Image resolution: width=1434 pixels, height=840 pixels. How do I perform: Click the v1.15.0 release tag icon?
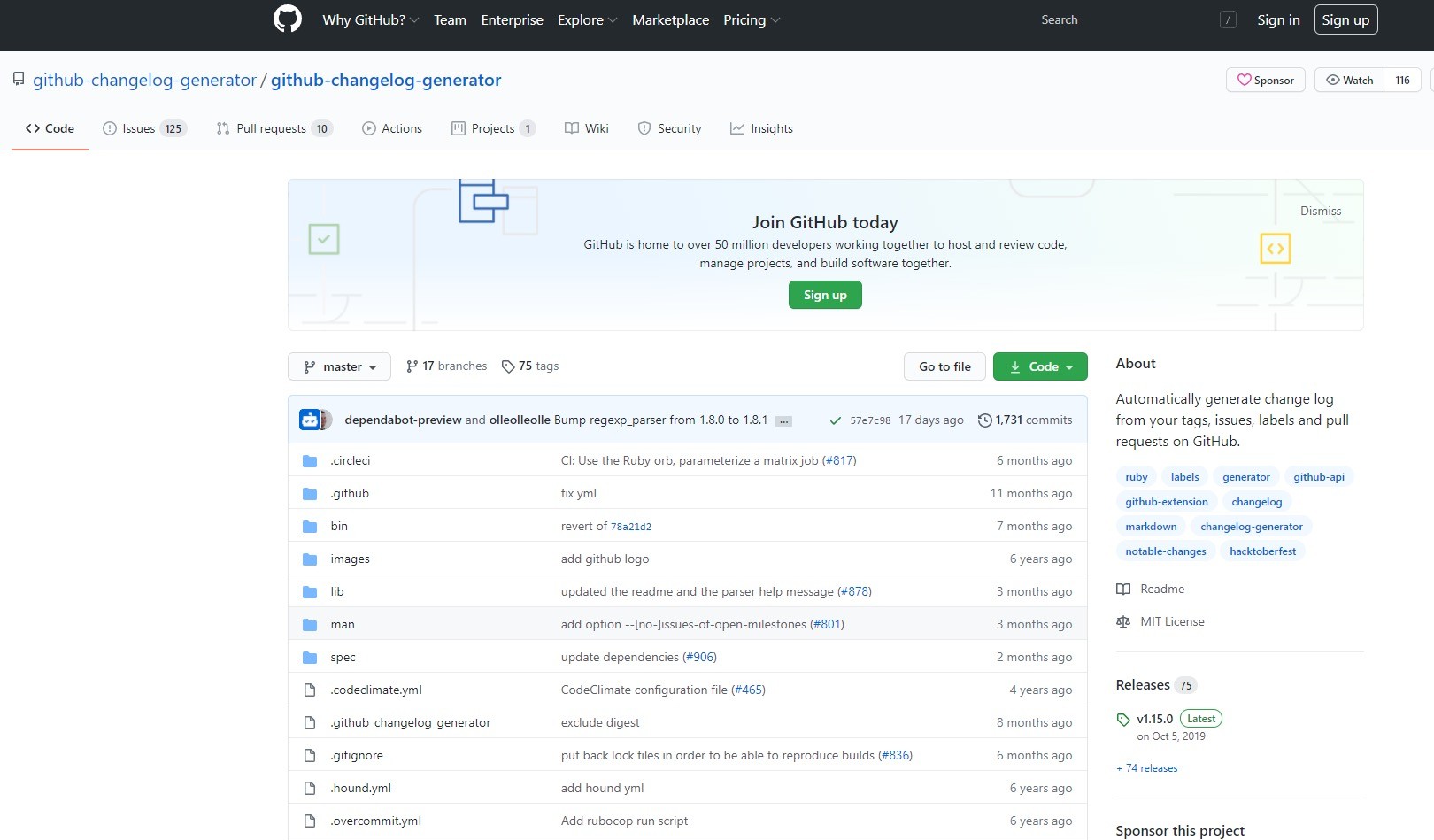pyautogui.click(x=1123, y=720)
